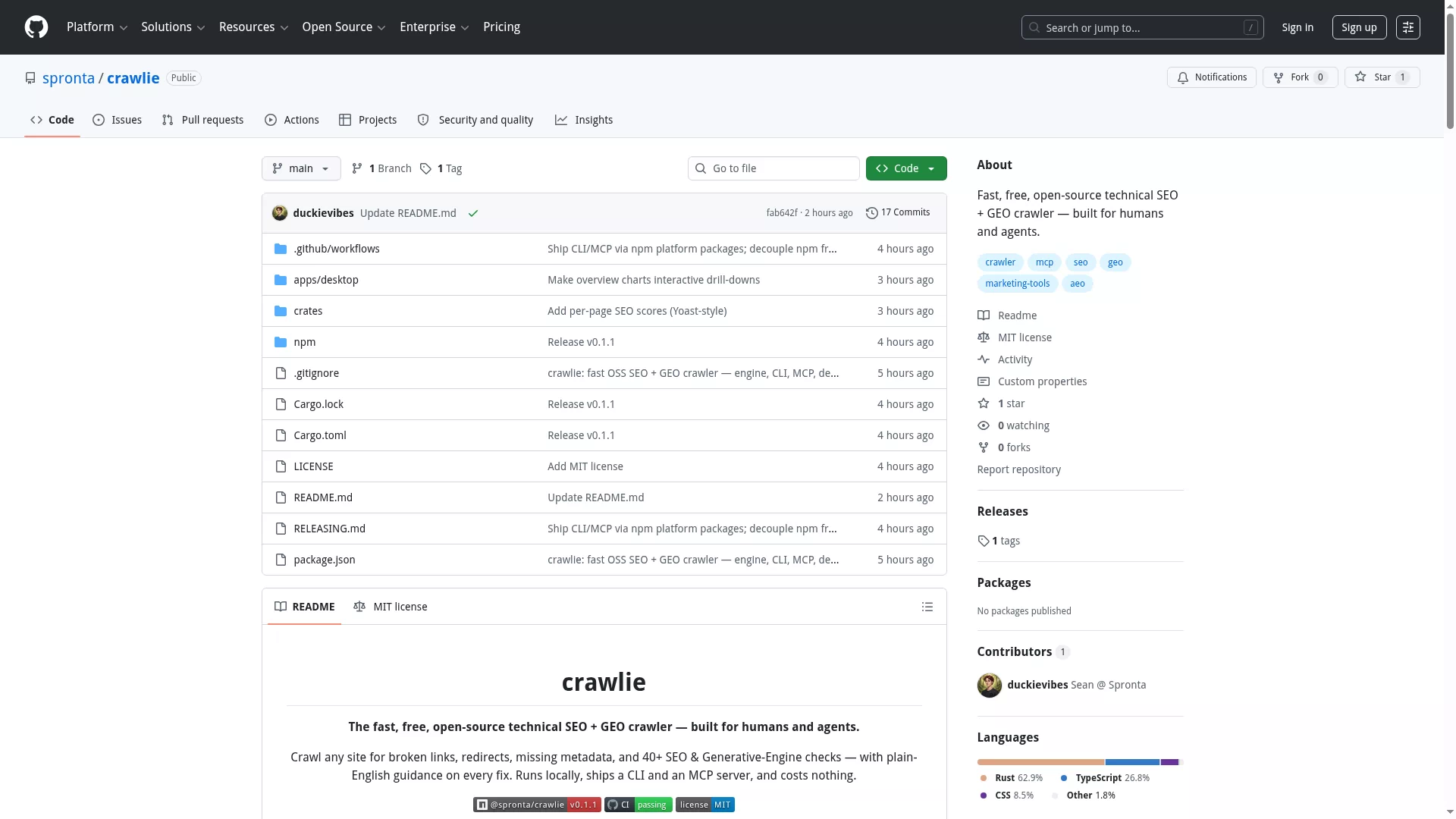Open the RELEASING.md file
This screenshot has width=1456, height=819.
[x=329, y=529]
